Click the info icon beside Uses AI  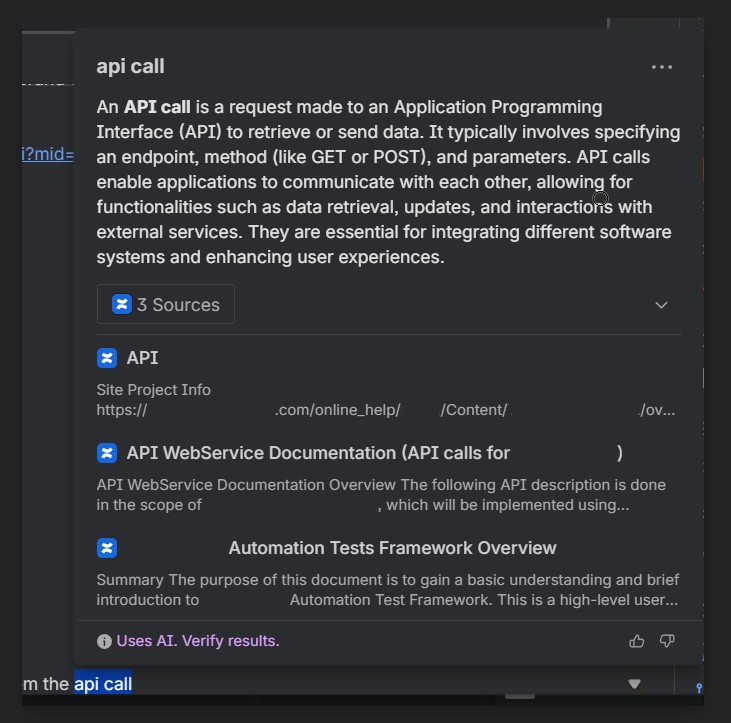(104, 641)
